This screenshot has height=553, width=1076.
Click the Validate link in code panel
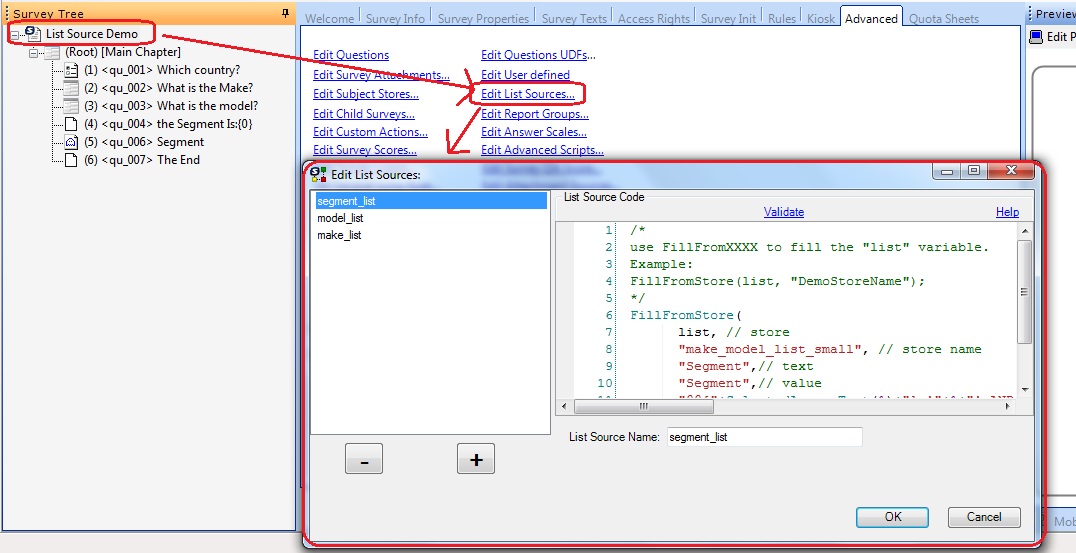[784, 212]
